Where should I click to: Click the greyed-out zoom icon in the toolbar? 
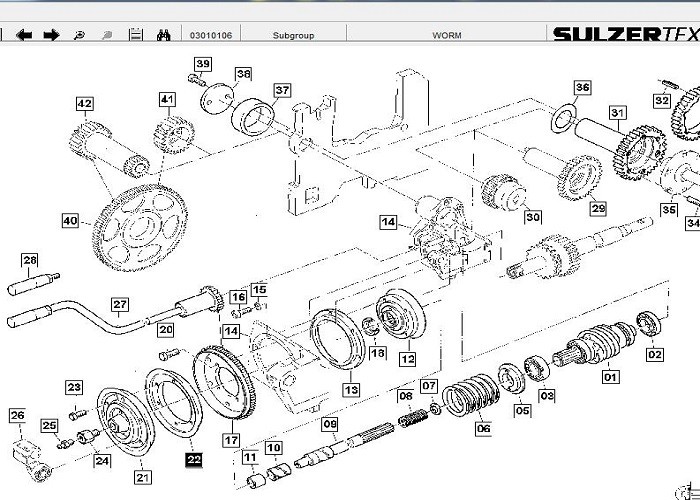[x=107, y=35]
